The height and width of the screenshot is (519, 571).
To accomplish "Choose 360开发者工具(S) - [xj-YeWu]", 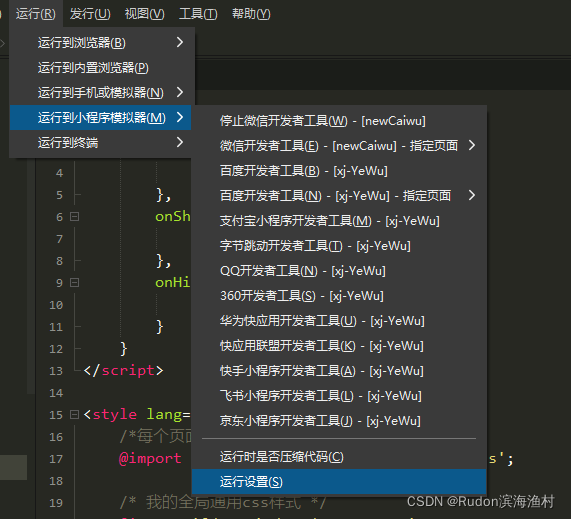I will pyautogui.click(x=339, y=296).
